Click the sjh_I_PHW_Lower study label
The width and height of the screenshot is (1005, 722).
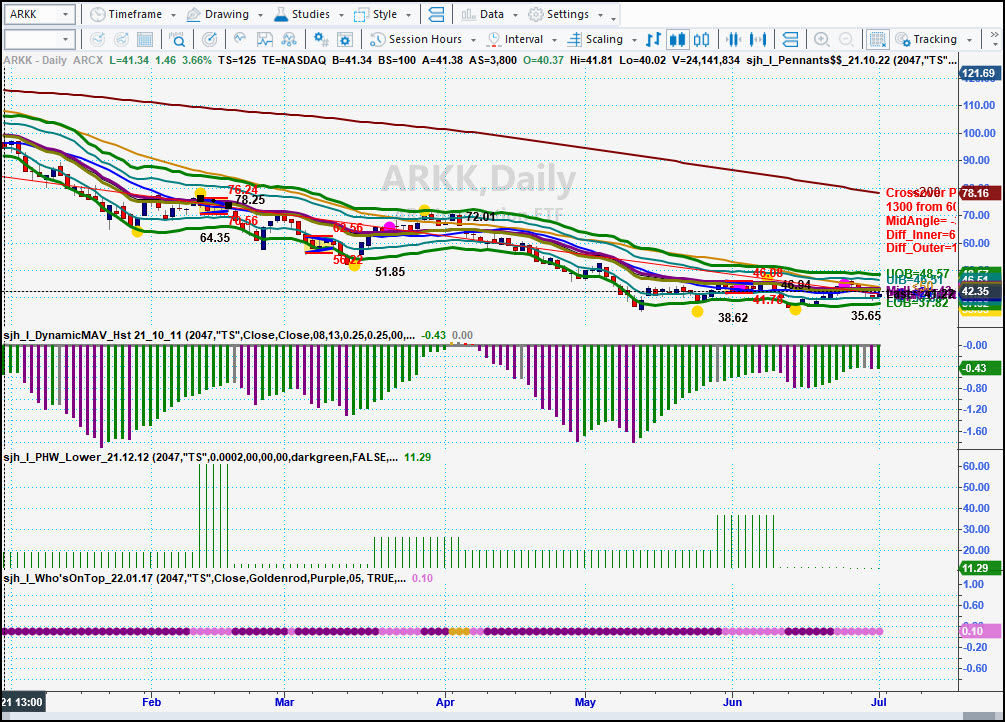[x=201, y=457]
